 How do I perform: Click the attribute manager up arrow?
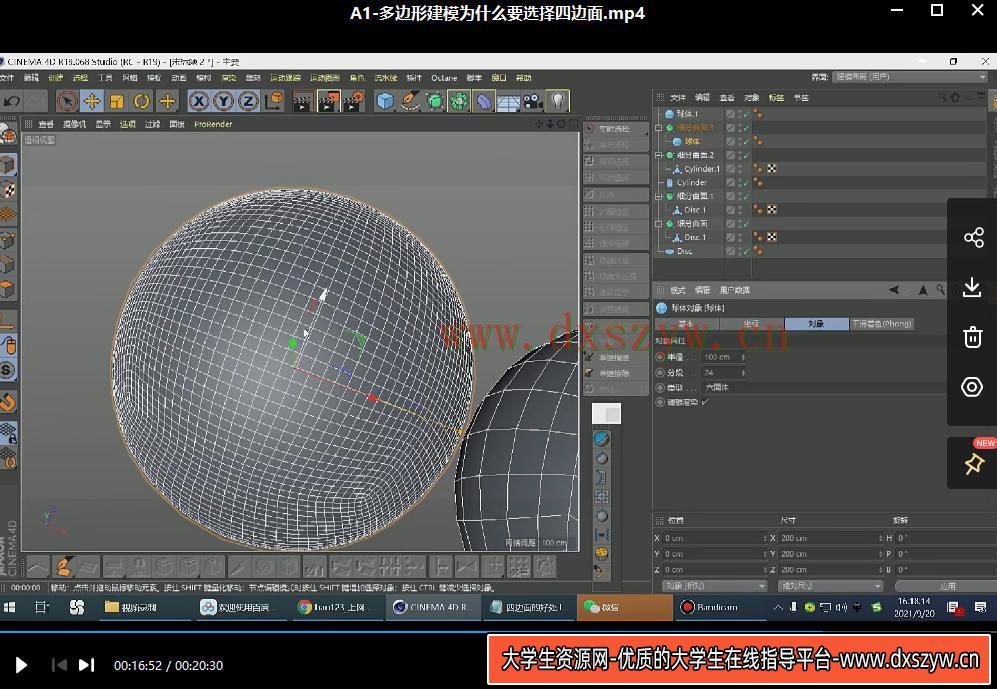click(x=923, y=290)
